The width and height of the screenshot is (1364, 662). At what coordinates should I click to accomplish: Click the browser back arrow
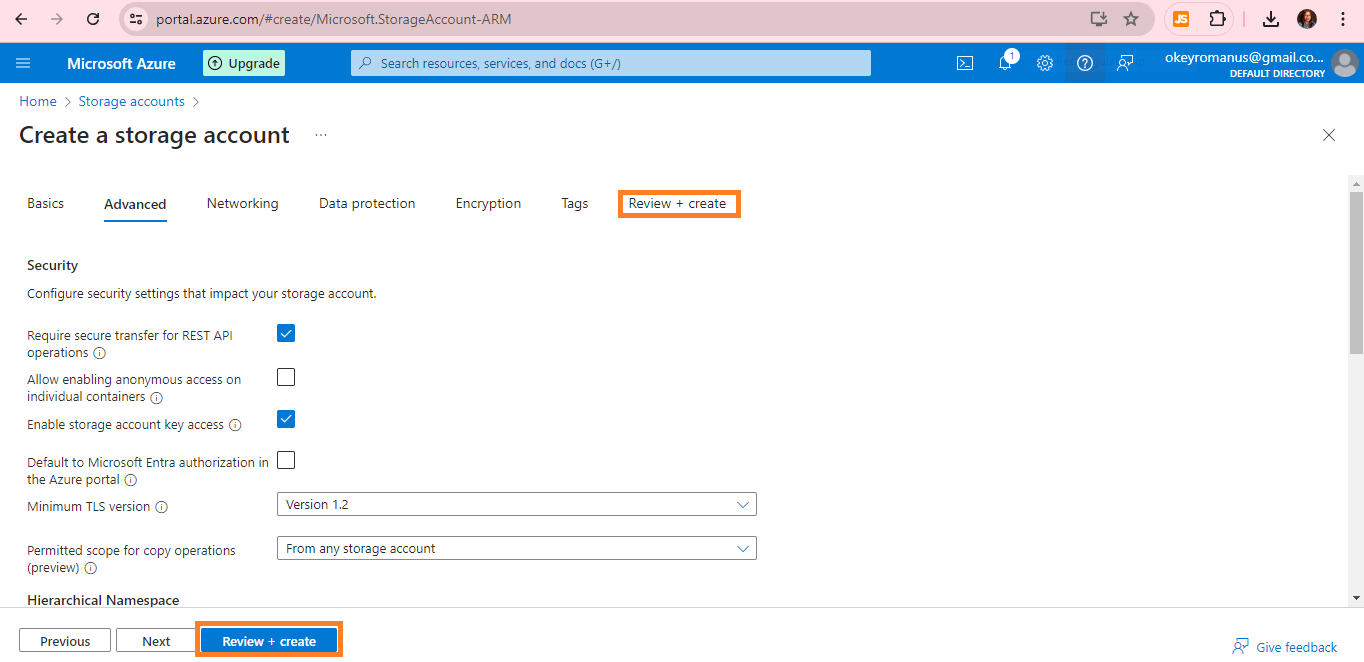coord(21,19)
